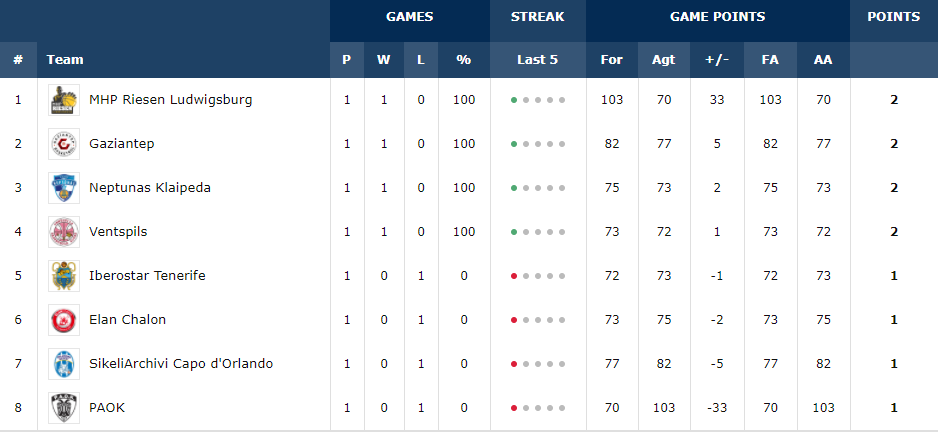
Task: Sort by +/- point difference header
Action: coord(717,60)
